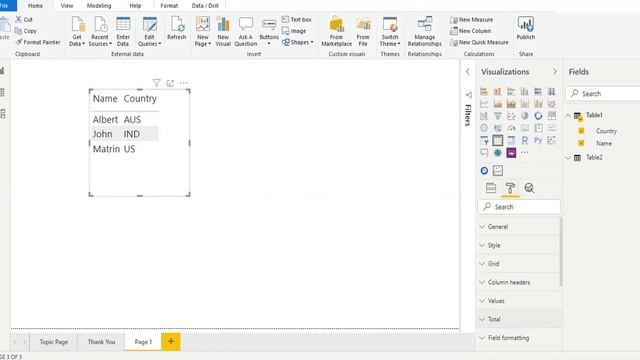Open From Marketplace custom visuals
This screenshot has height=360, width=640.
[336, 31]
